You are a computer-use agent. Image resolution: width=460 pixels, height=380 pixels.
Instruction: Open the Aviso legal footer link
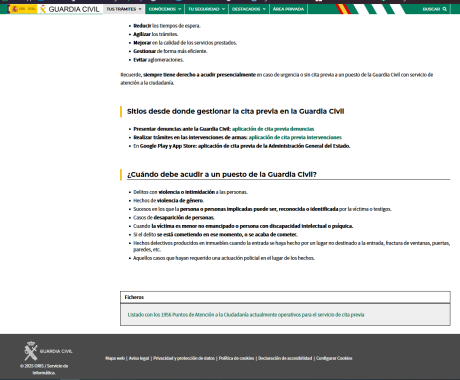[139, 358]
